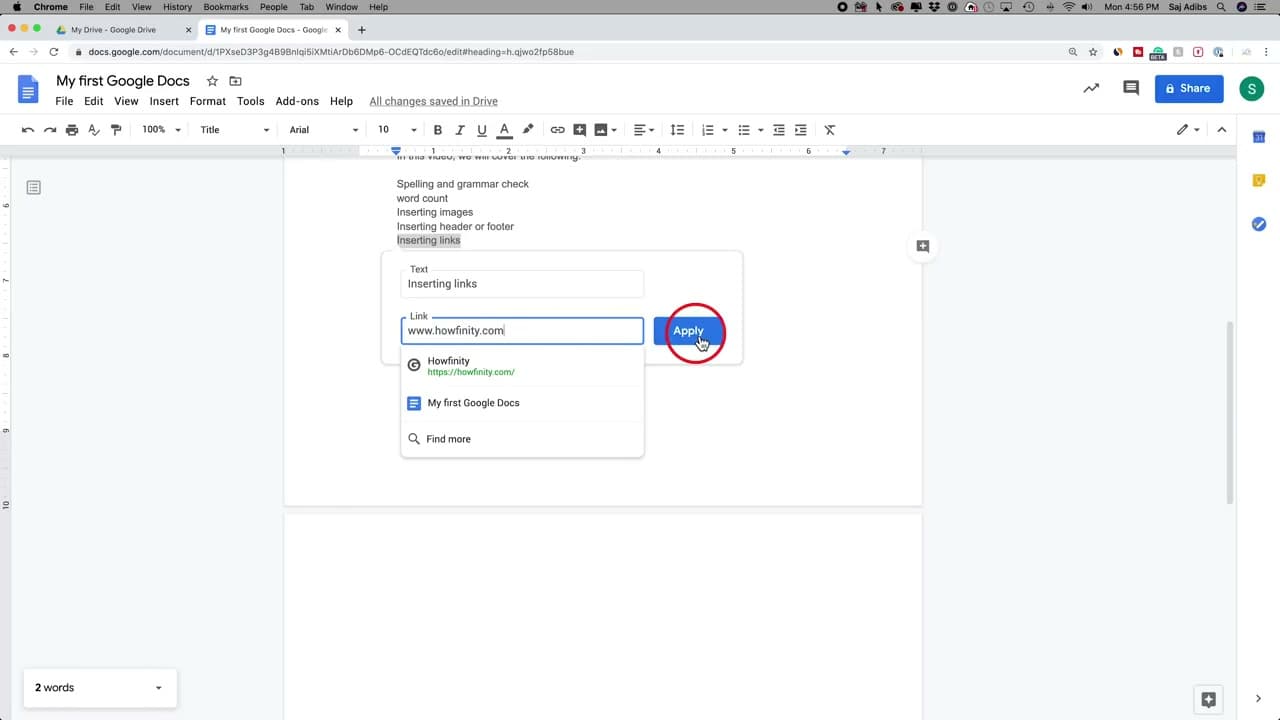Select the Howfinity link suggestion
This screenshot has width=1280, height=720.
(x=522, y=366)
